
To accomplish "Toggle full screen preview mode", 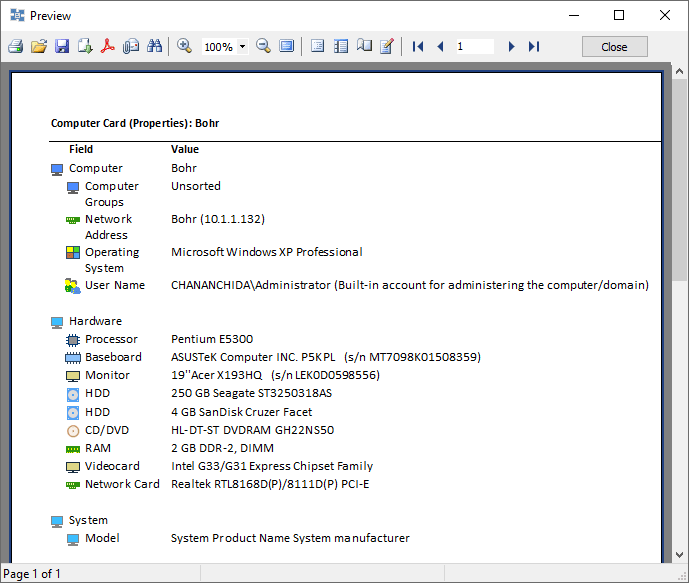I will point(286,46).
